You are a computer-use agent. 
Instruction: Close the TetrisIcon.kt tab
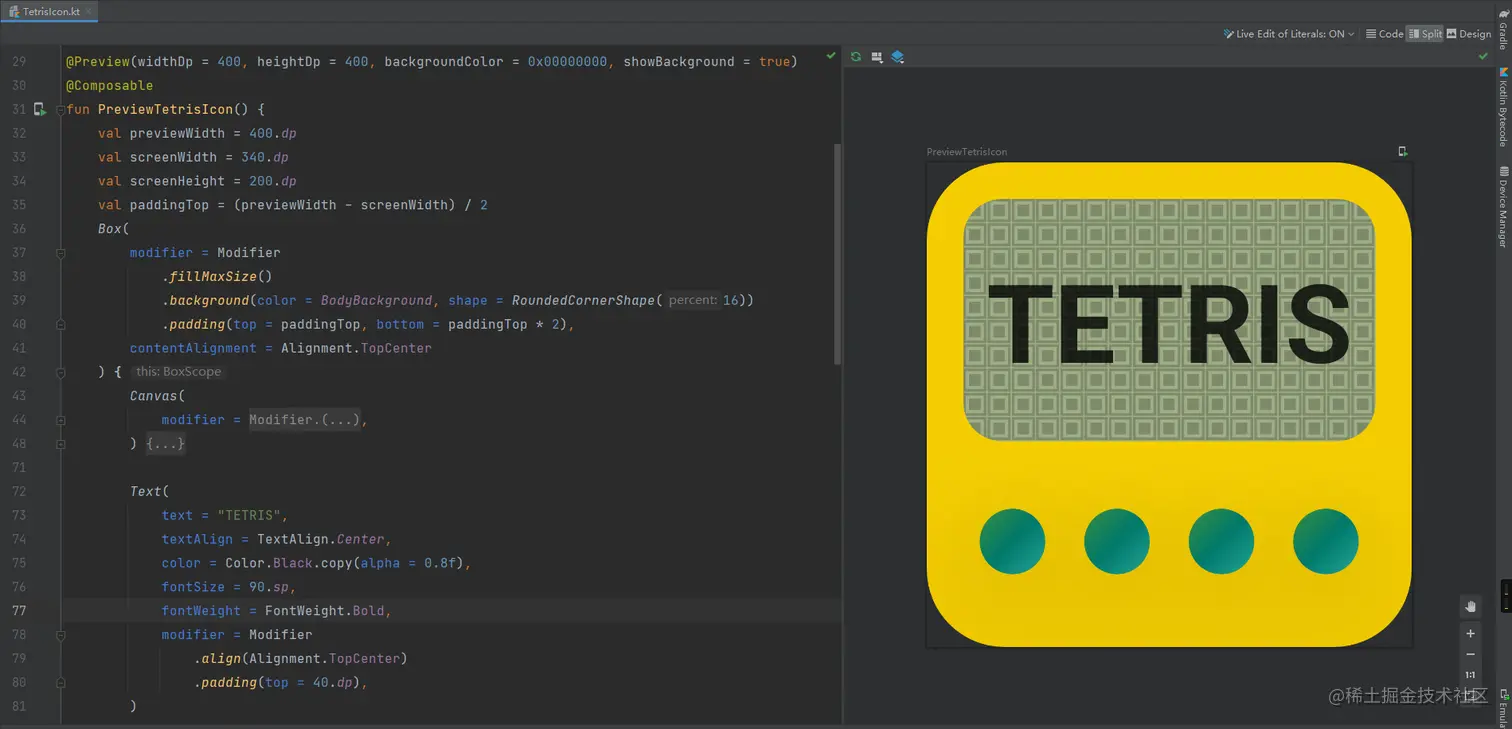tap(88, 12)
